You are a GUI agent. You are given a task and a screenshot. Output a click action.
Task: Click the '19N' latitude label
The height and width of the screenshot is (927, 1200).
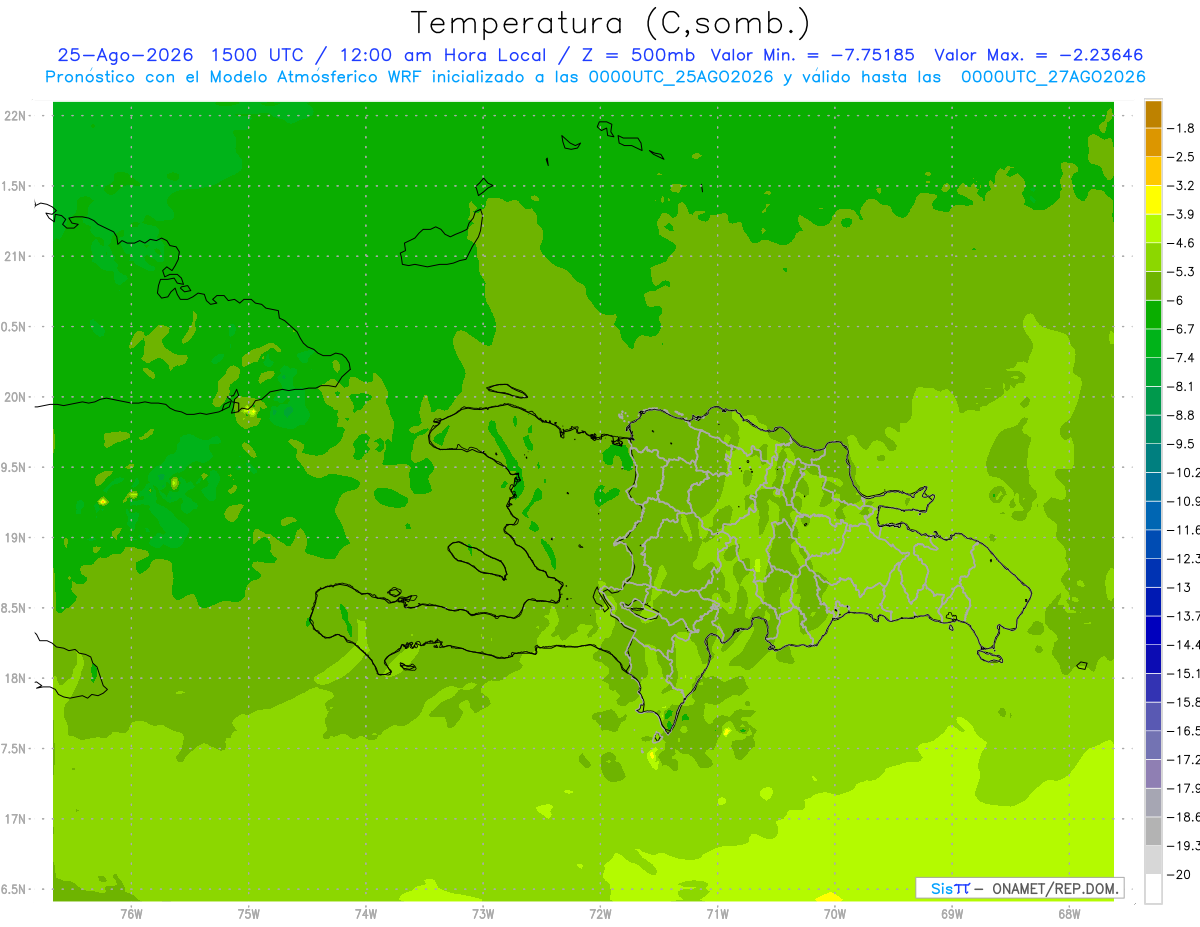point(17,538)
